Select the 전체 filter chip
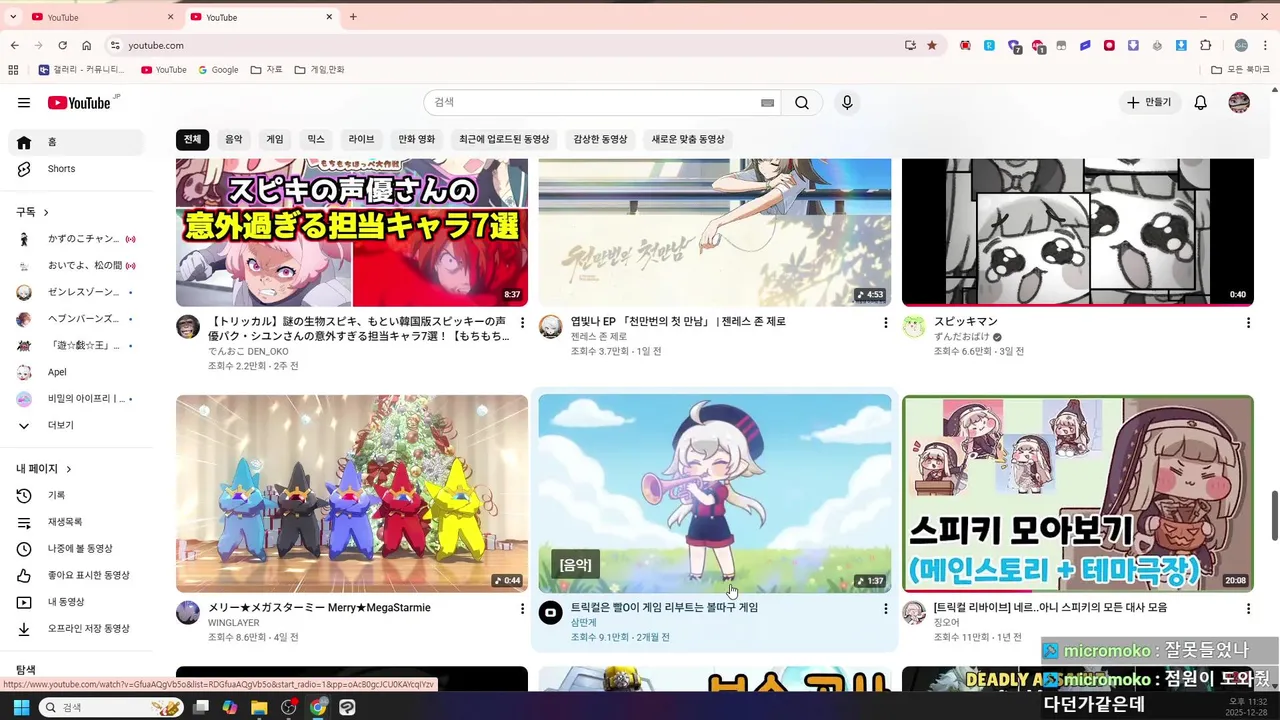The height and width of the screenshot is (720, 1280). [x=192, y=140]
